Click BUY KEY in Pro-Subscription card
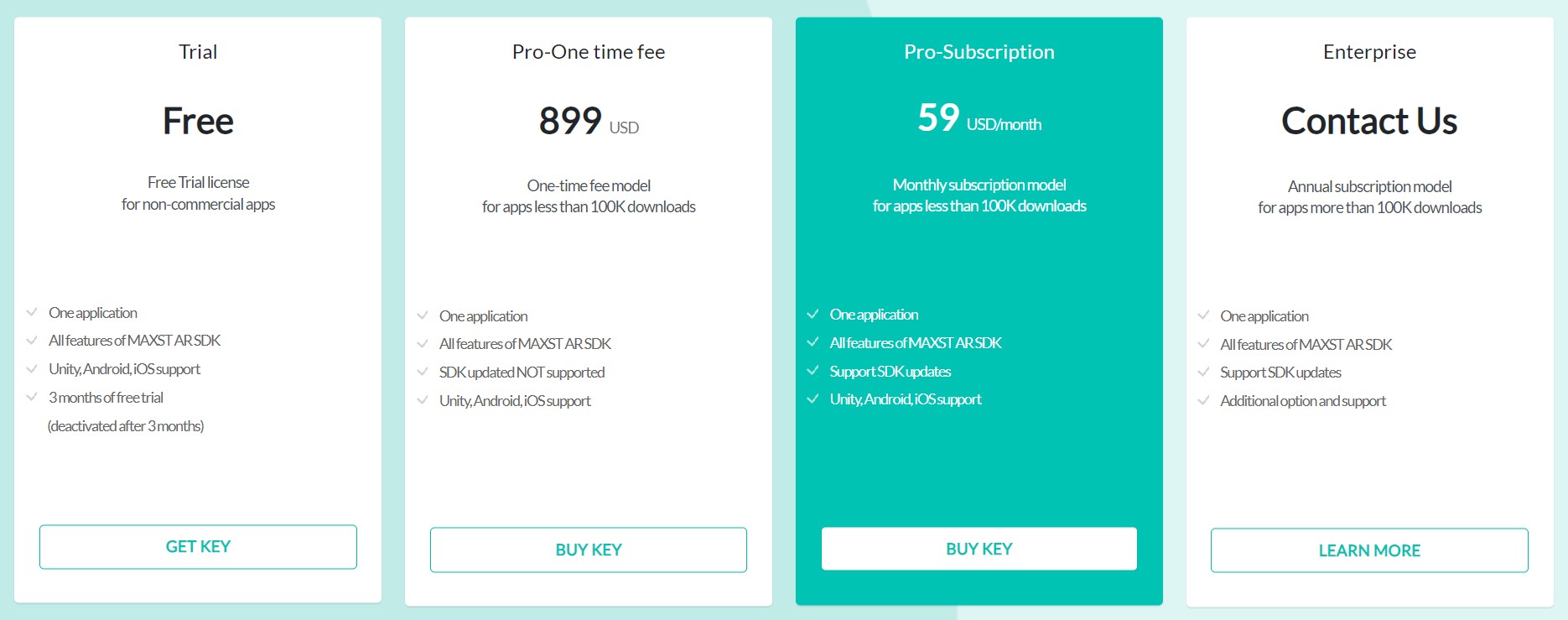Screen dimensions: 1568x620 (979, 549)
